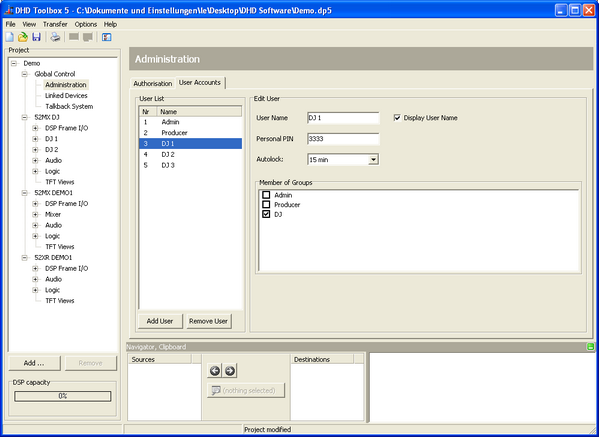599x437 pixels.
Task: Enable the Admin group checkbox
Action: [266, 195]
